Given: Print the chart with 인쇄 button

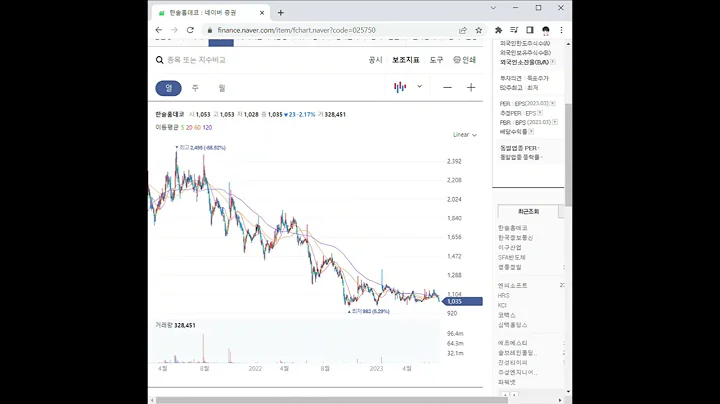Looking at the screenshot, I should 464,60.
